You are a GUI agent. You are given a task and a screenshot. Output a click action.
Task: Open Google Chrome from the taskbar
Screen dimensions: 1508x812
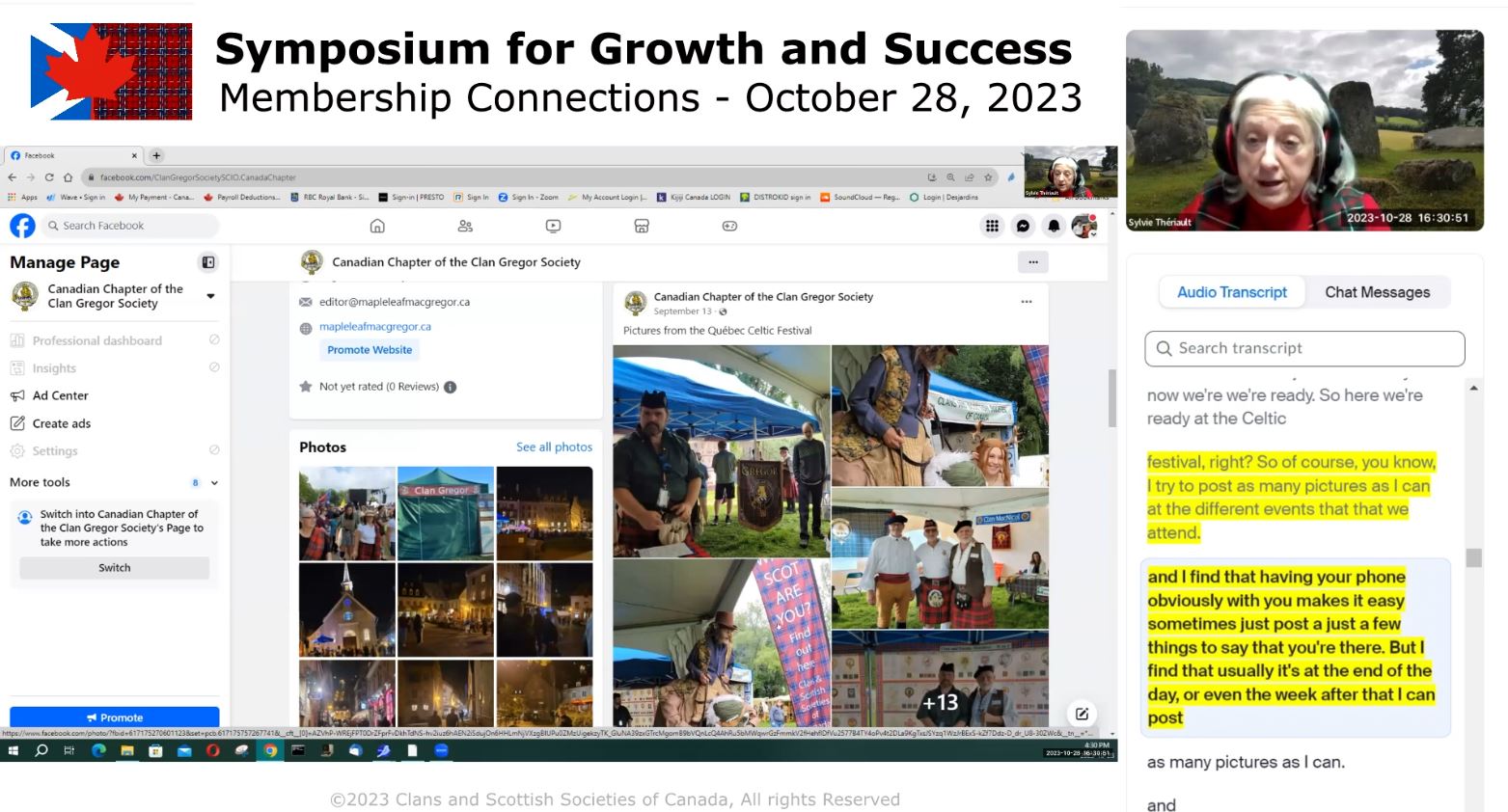(270, 750)
